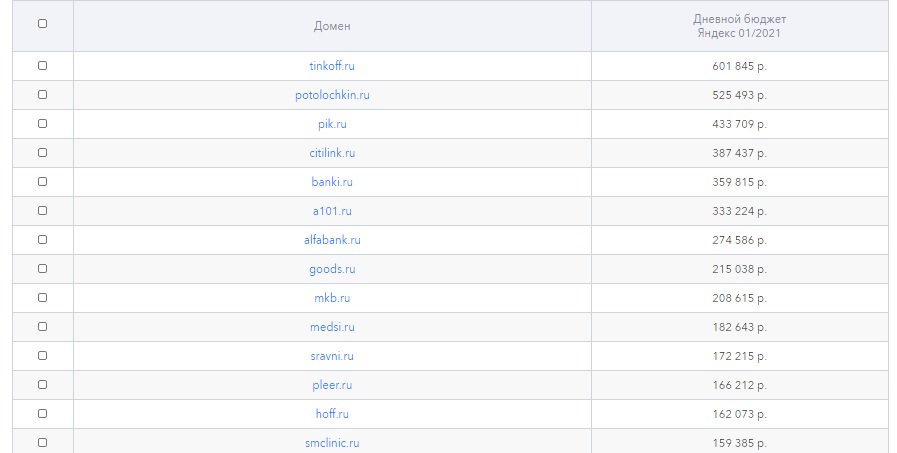Select the 162 073 р. cell
The image size is (897, 453).
tap(739, 414)
